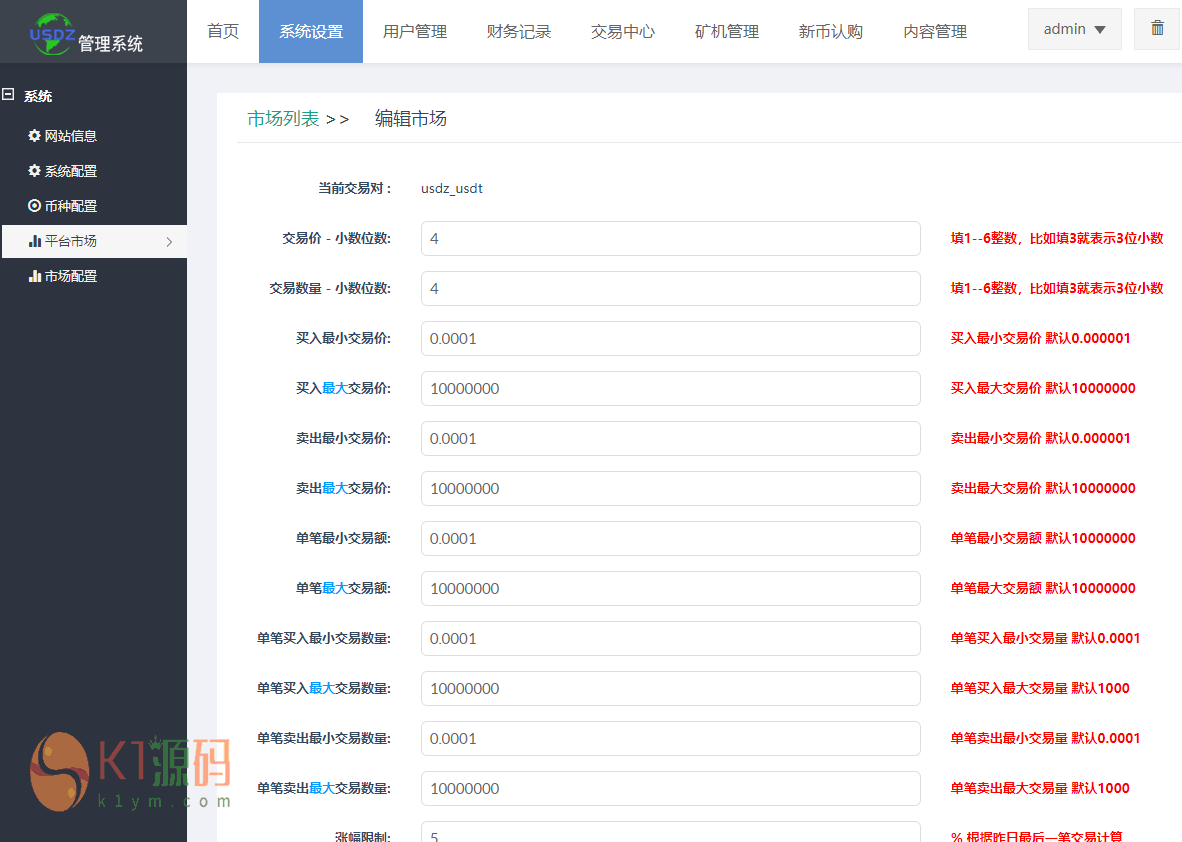Expand the 平台市场 chevron arrow
Viewport: 1182px width, 842px height.
[169, 241]
